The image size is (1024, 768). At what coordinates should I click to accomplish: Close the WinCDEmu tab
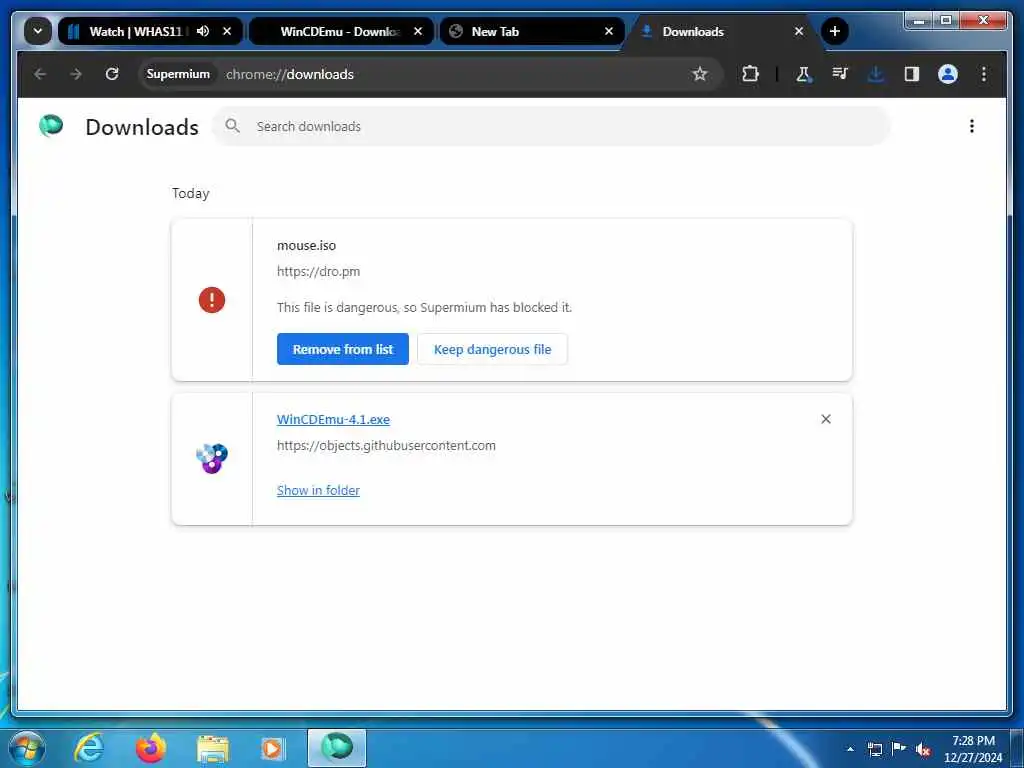(418, 31)
